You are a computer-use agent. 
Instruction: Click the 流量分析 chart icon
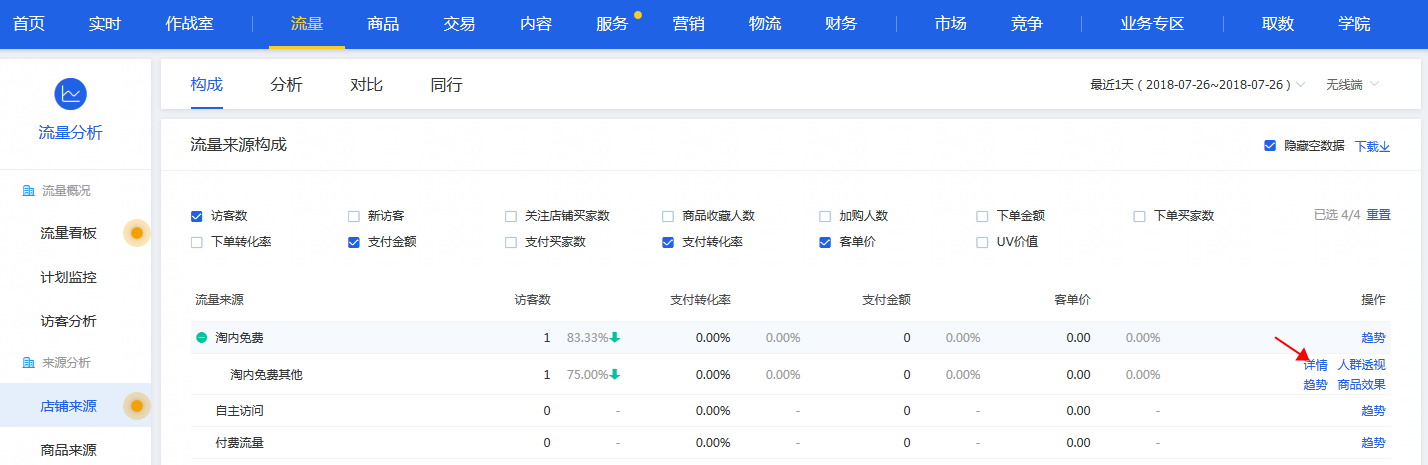click(x=70, y=94)
